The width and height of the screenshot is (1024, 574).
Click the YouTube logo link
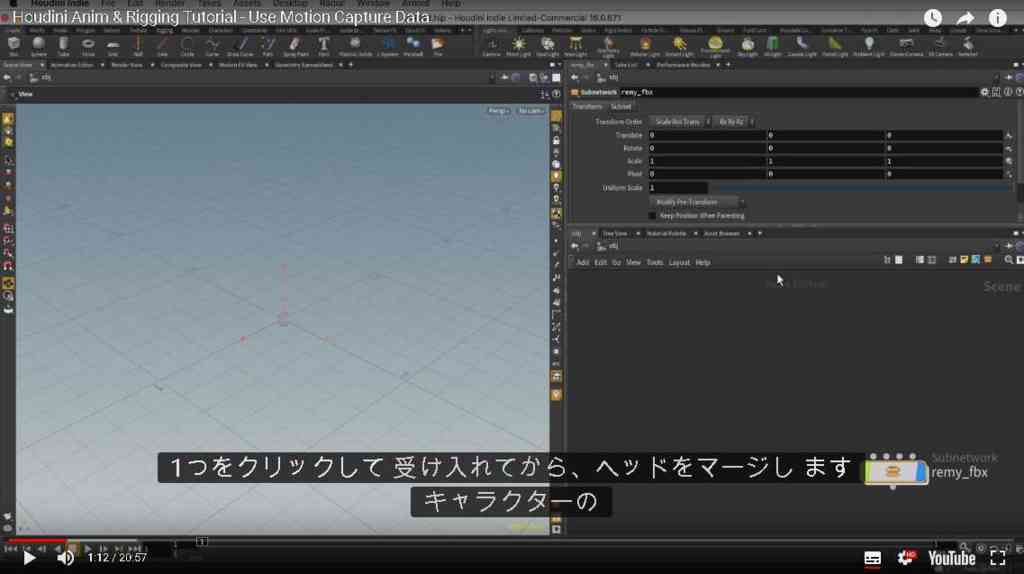pyautogui.click(x=952, y=558)
